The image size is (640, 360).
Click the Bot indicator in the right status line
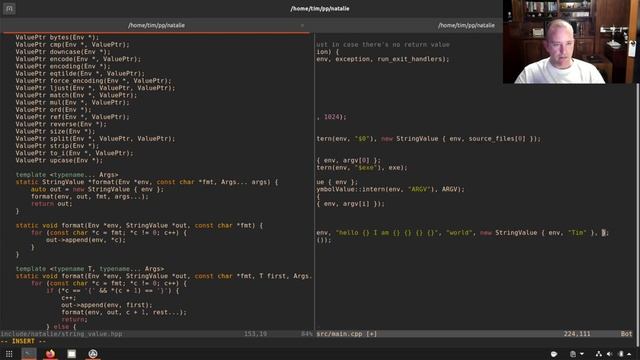pyautogui.click(x=626, y=333)
